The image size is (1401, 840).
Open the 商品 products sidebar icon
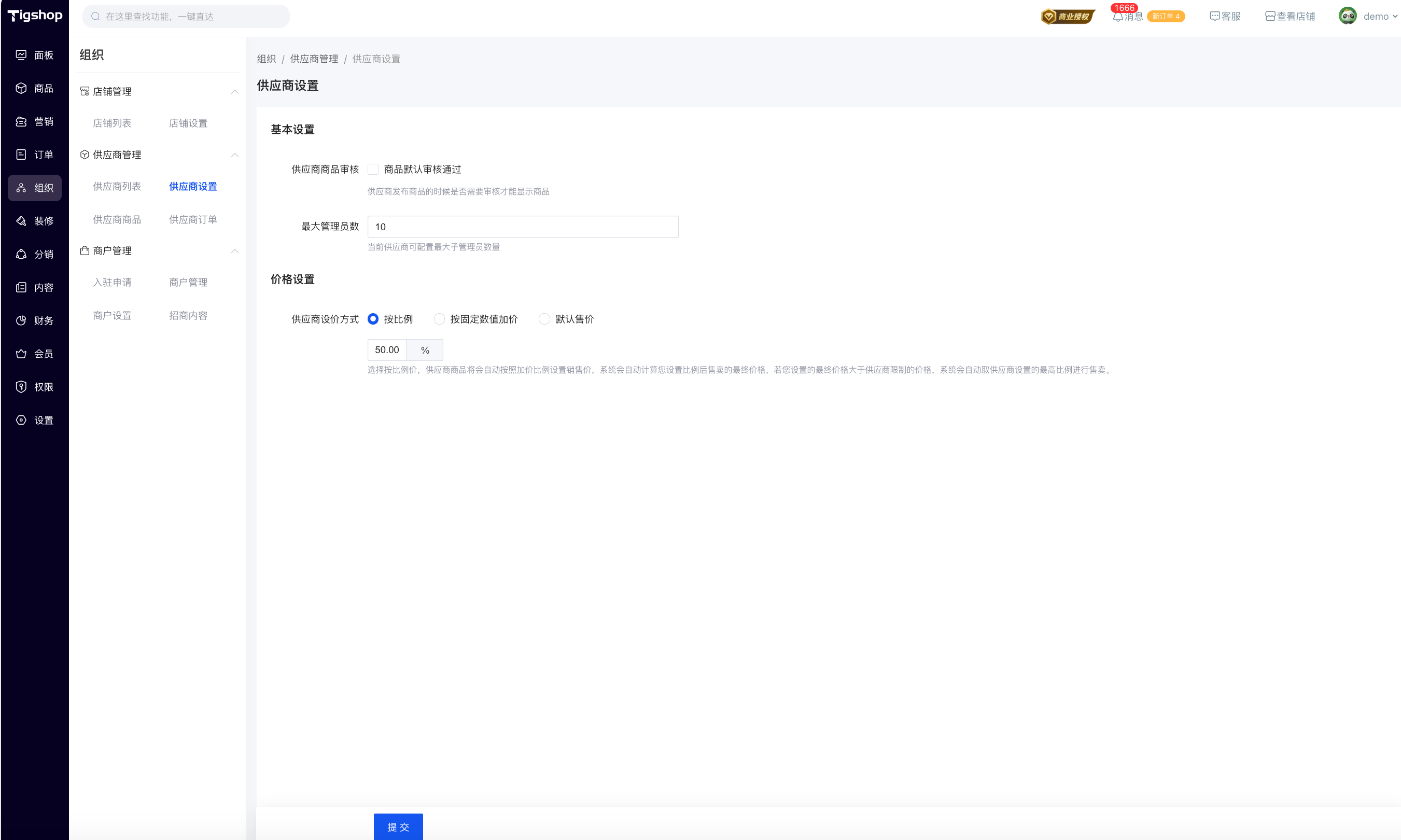[x=21, y=88]
